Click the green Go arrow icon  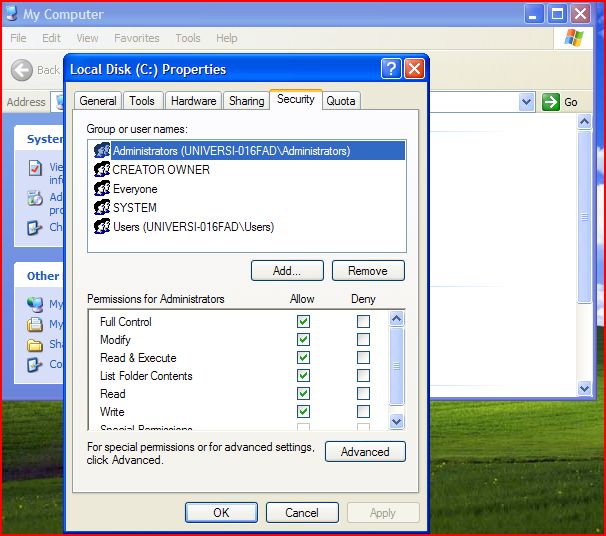pyautogui.click(x=551, y=102)
